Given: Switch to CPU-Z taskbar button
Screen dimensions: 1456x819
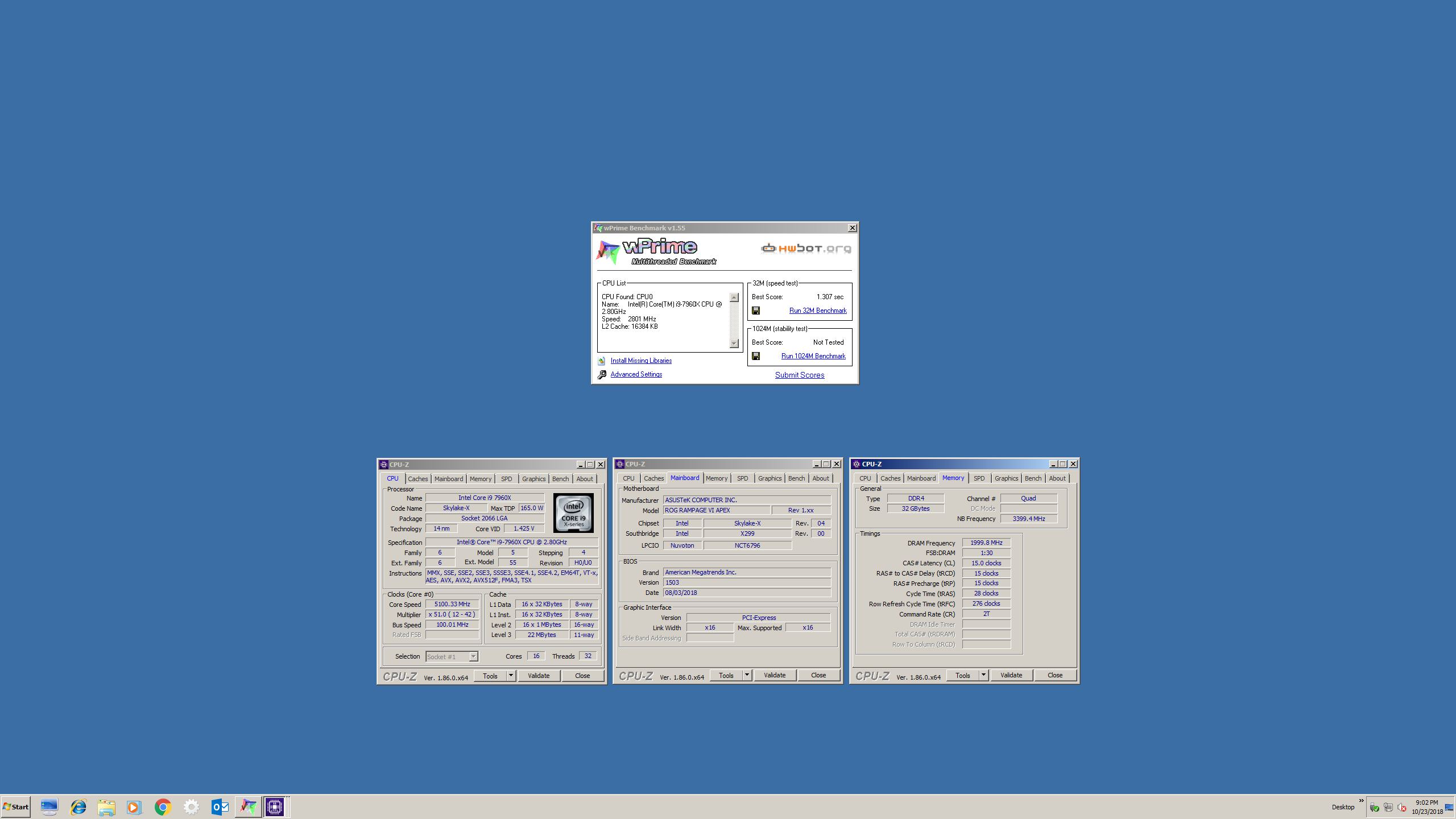Looking at the screenshot, I should 275,806.
